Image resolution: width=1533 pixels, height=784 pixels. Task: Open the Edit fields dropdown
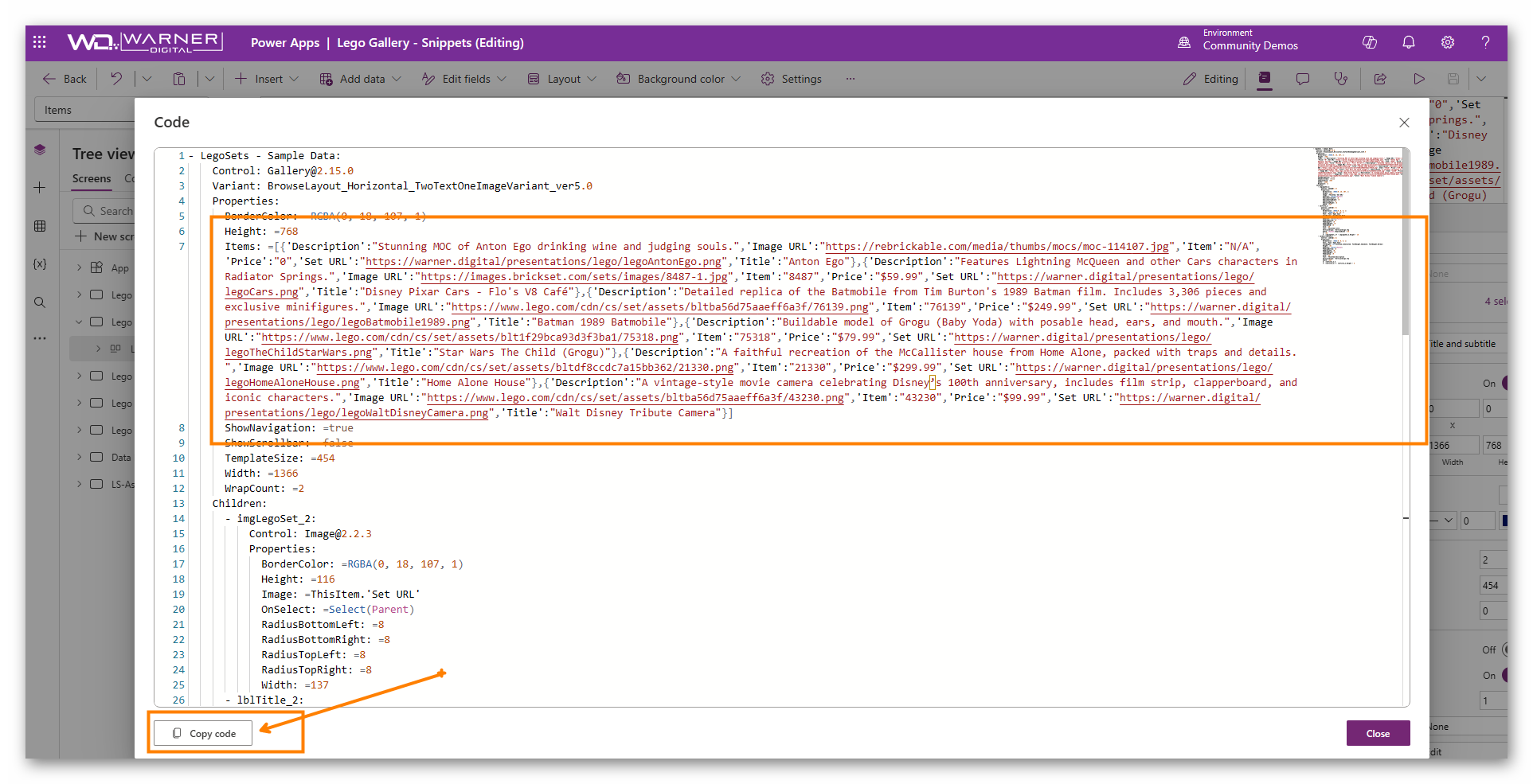[x=463, y=79]
